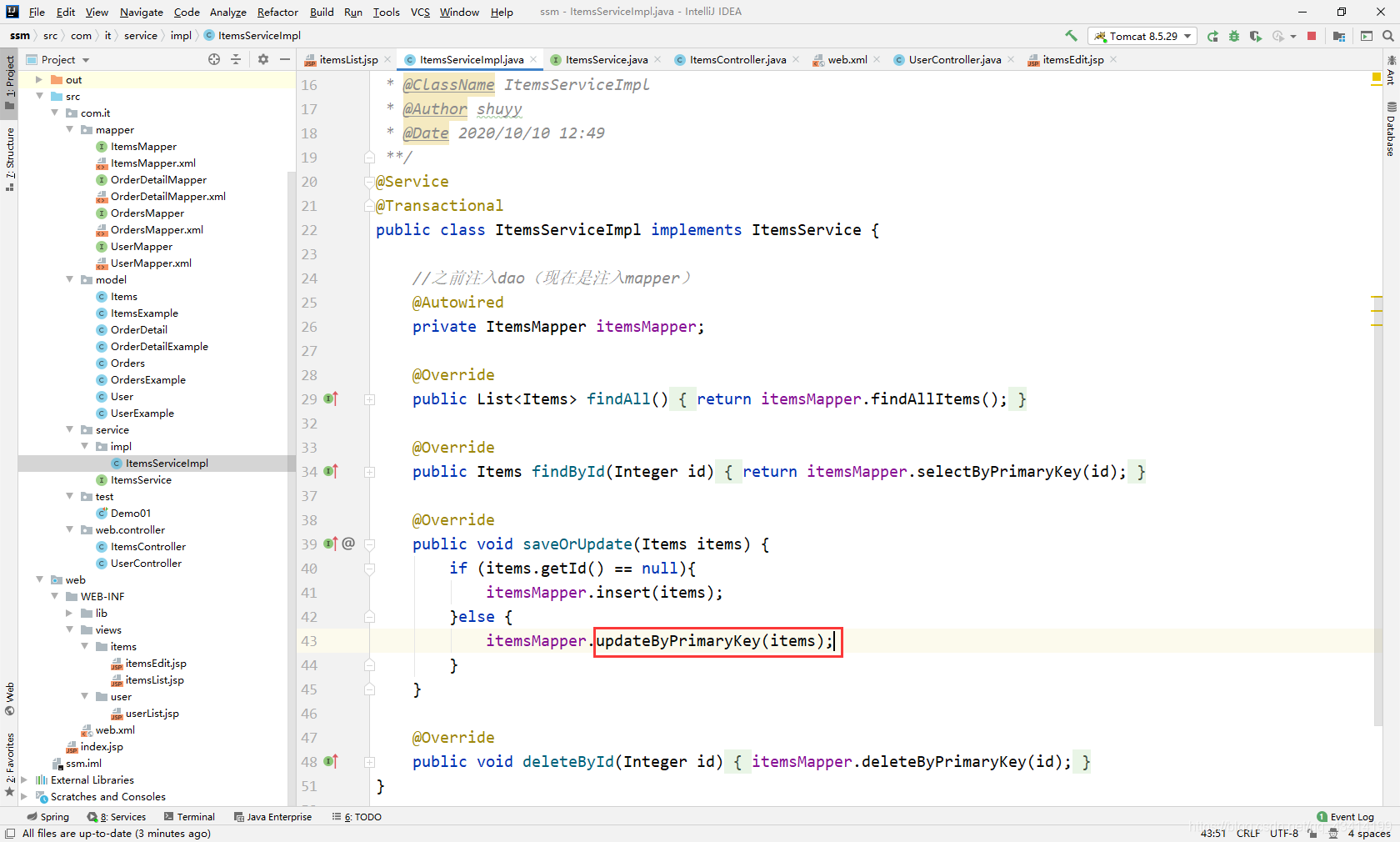This screenshot has width=1400, height=842.
Task: Open UserController in project tree
Action: 146,563
